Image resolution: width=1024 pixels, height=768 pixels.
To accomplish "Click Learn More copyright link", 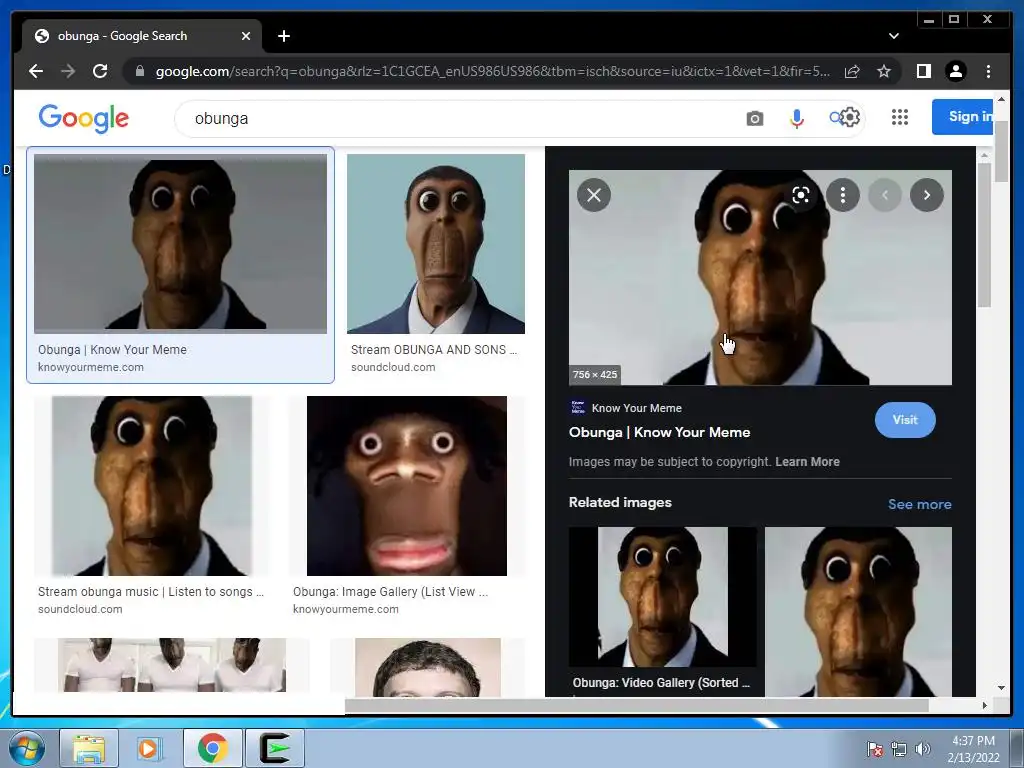I will point(807,462).
